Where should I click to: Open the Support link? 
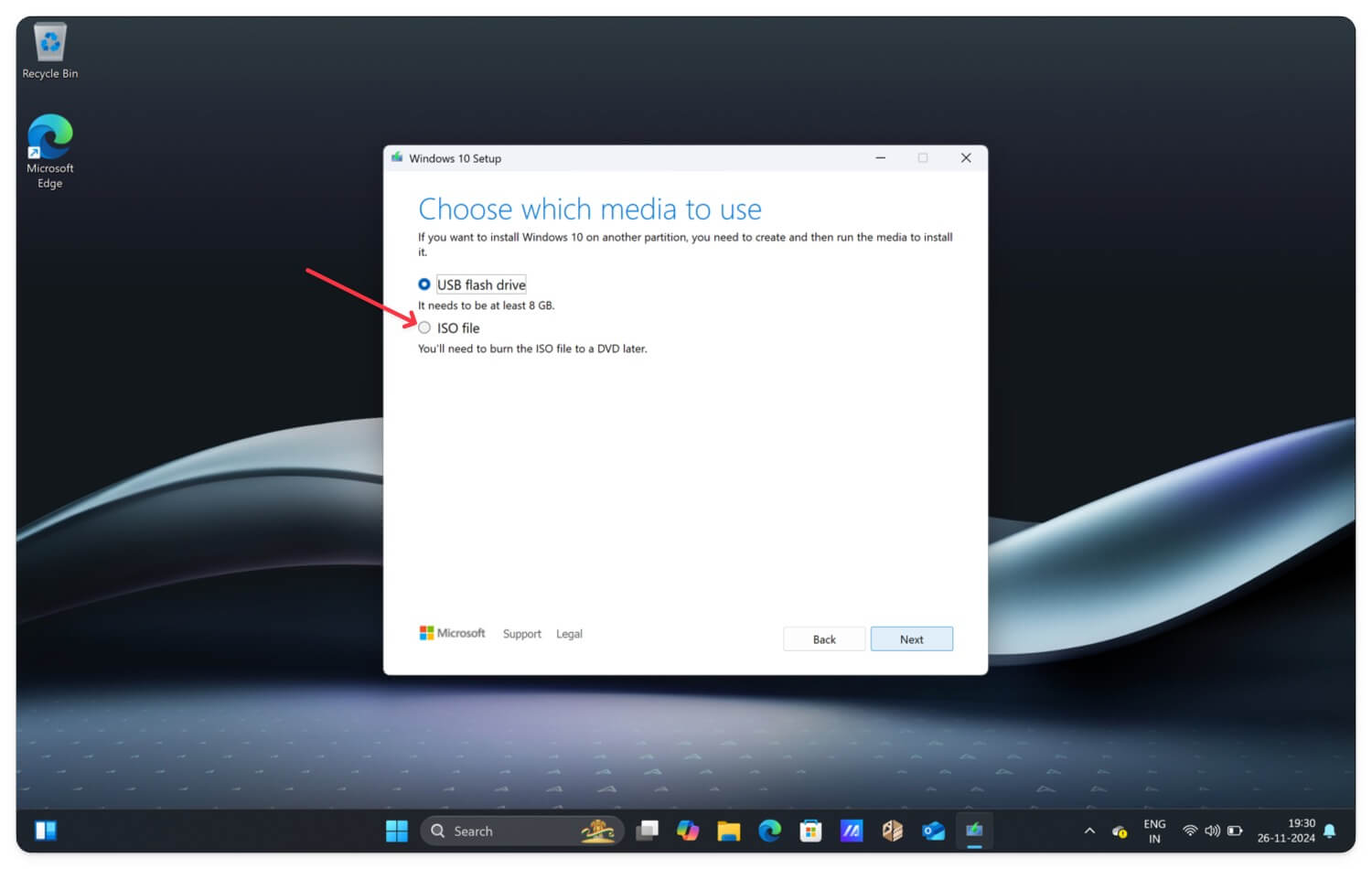coord(521,634)
